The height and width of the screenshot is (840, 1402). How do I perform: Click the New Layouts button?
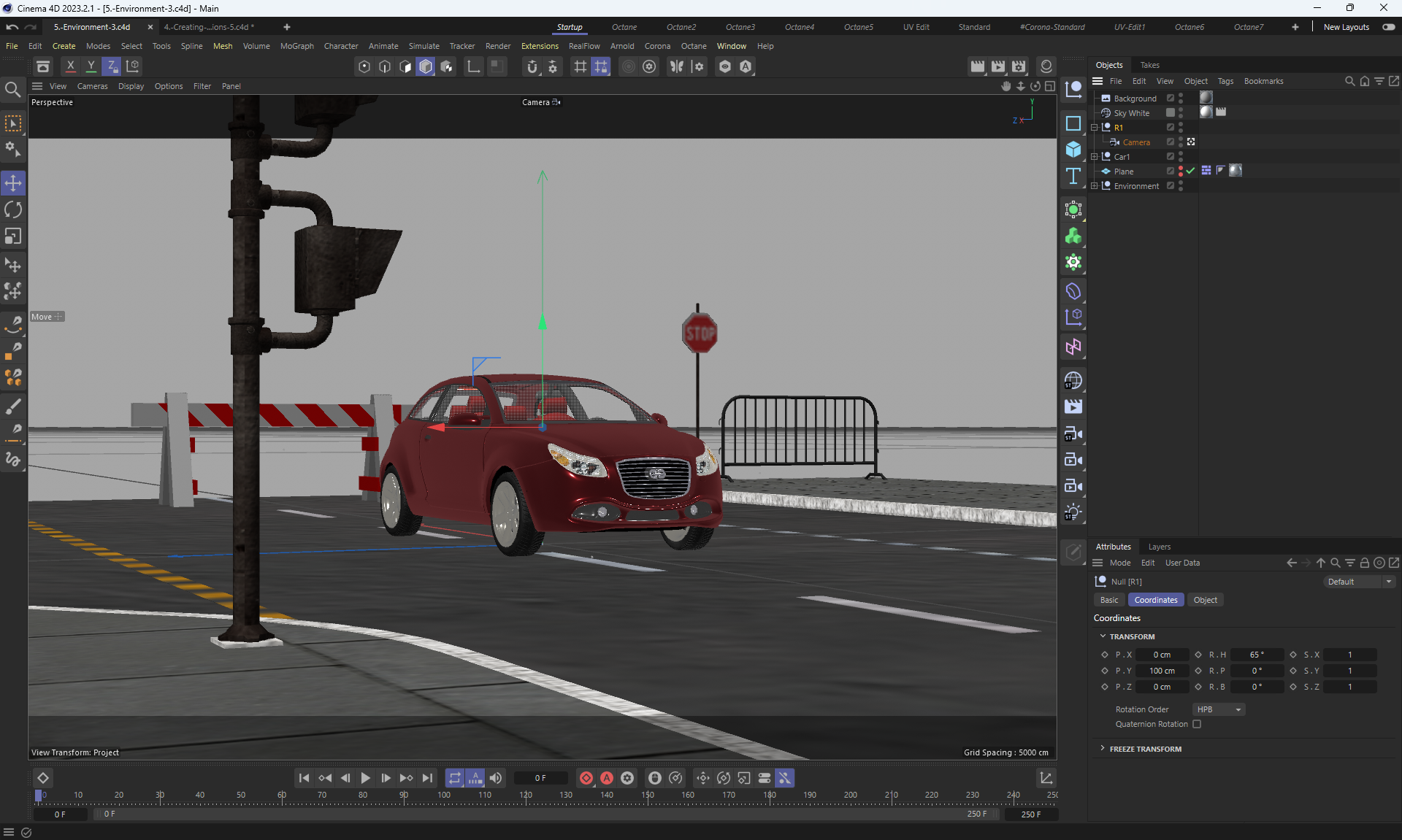[x=1346, y=27]
